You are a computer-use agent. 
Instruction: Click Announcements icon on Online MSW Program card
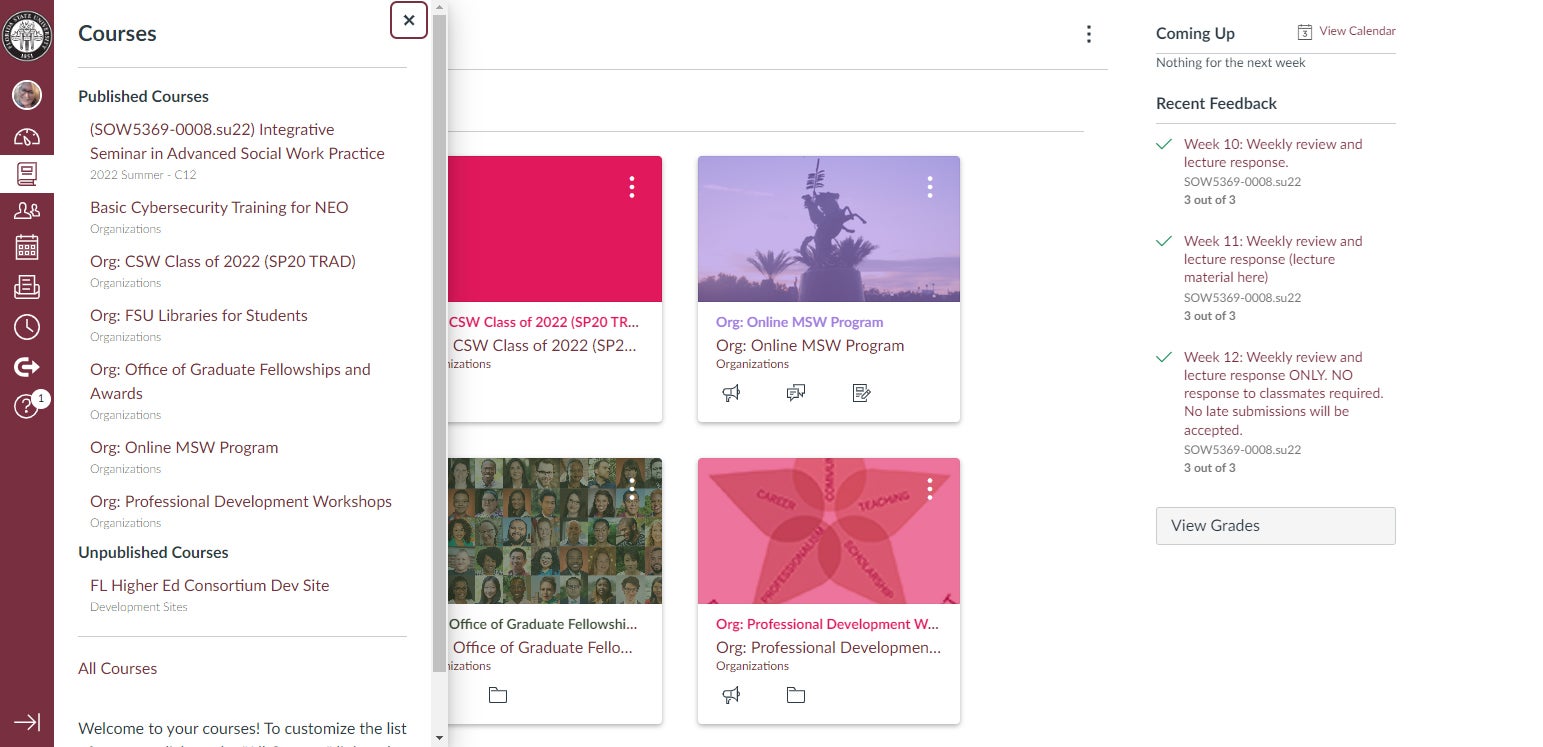tap(731, 393)
